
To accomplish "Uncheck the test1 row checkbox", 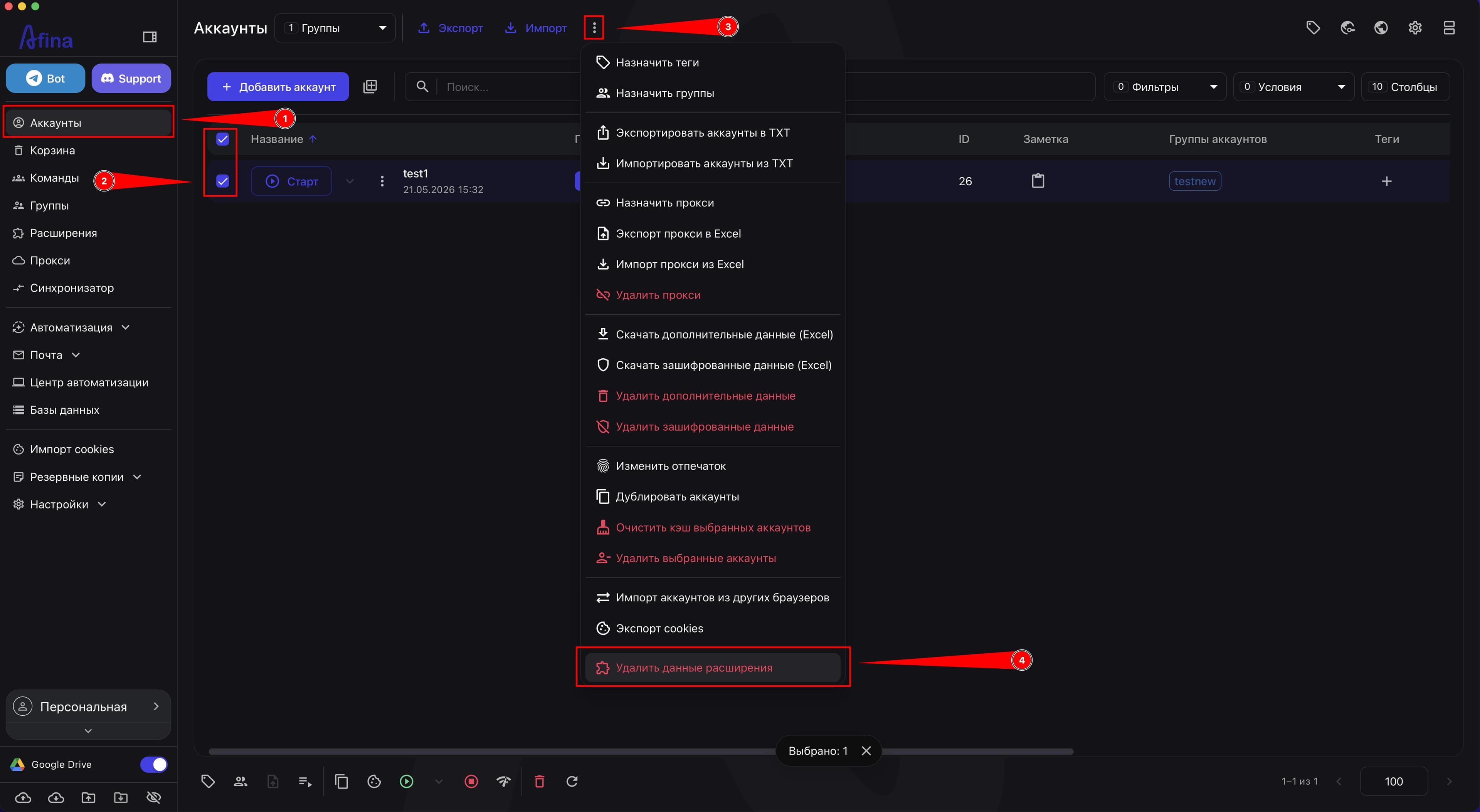I will [222, 181].
